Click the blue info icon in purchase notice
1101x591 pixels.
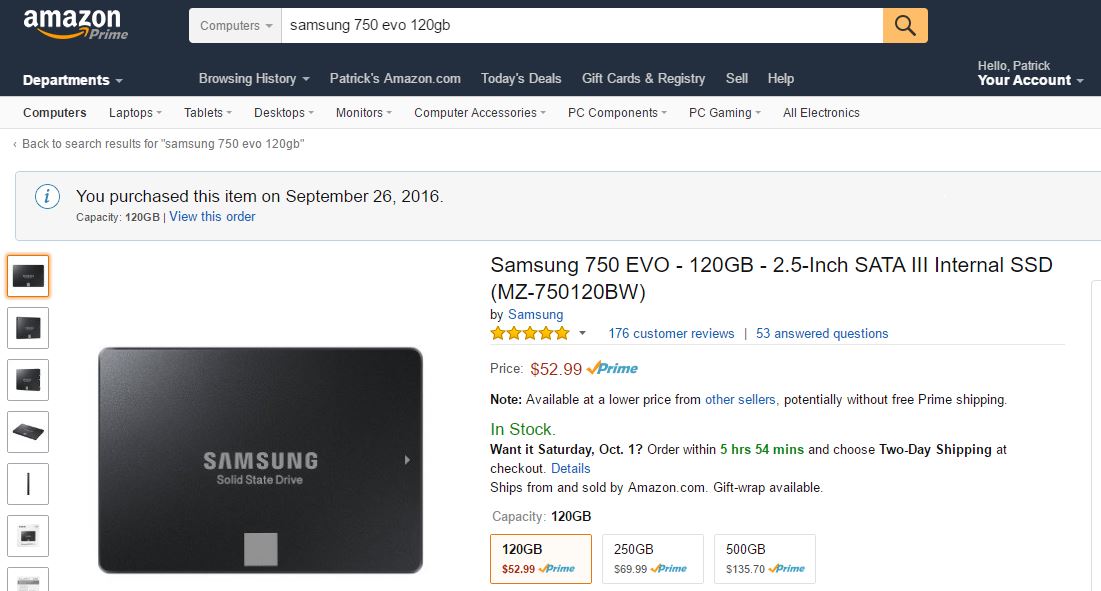47,197
